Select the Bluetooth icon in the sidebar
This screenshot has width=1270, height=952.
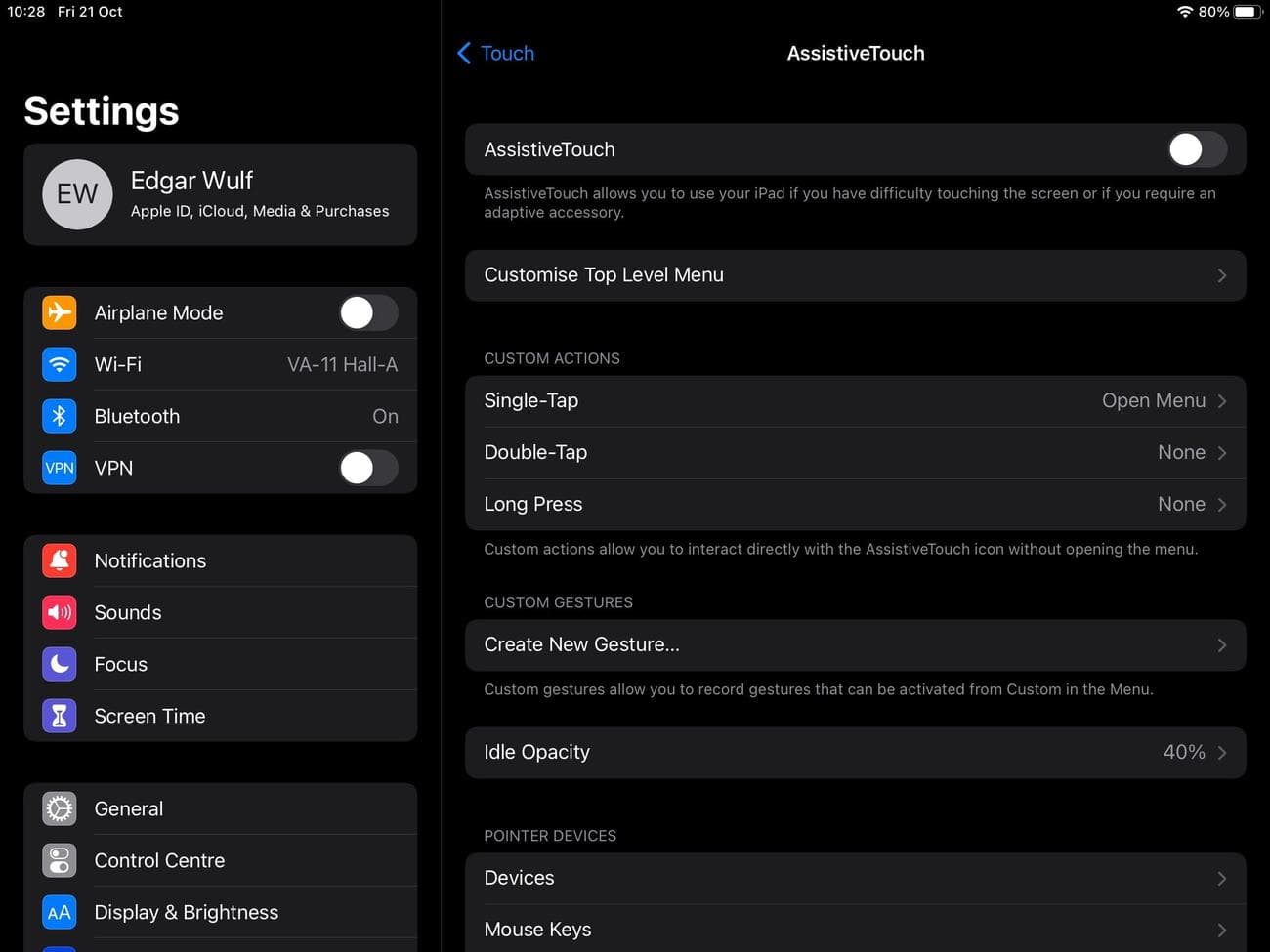(59, 416)
